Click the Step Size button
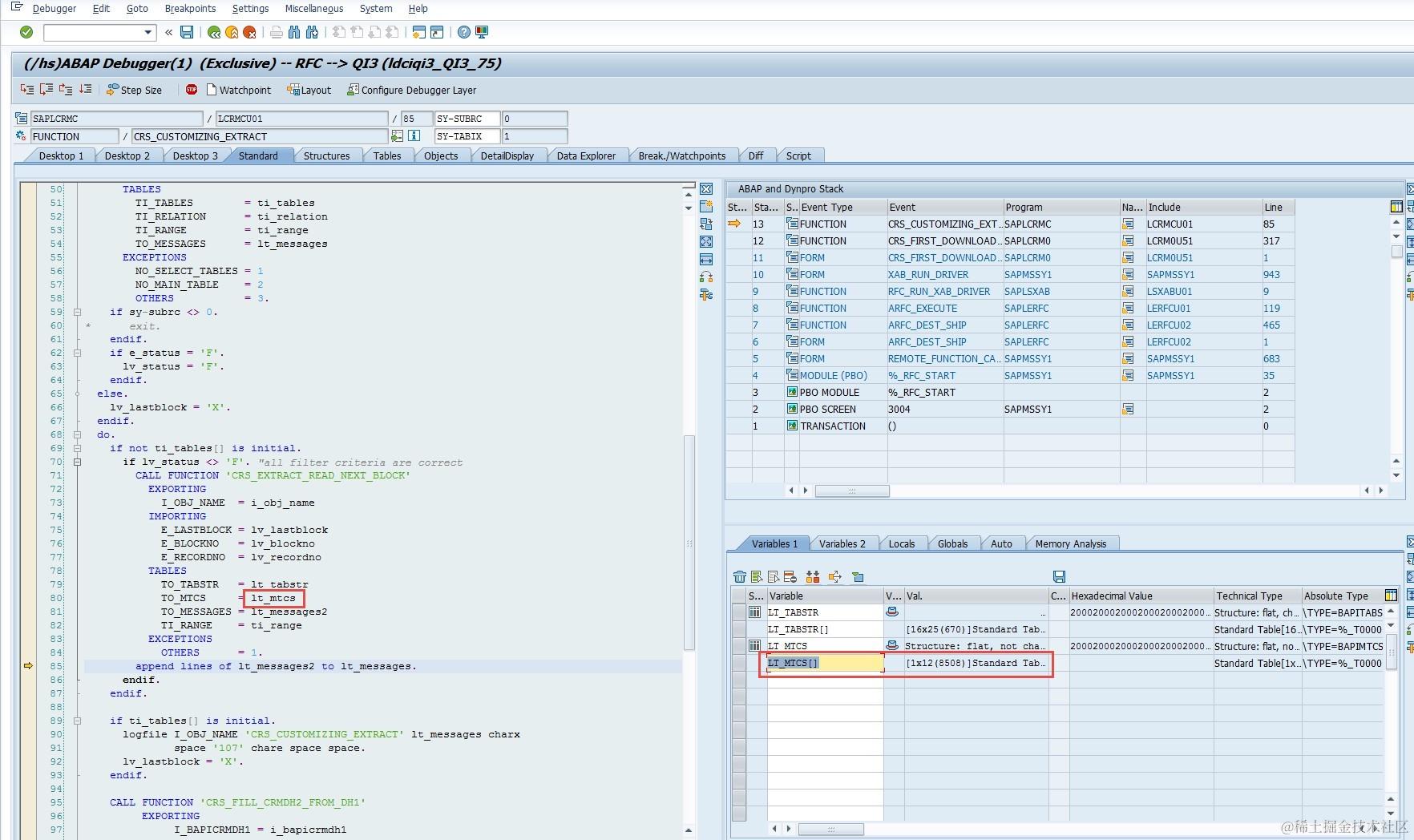 click(x=134, y=90)
